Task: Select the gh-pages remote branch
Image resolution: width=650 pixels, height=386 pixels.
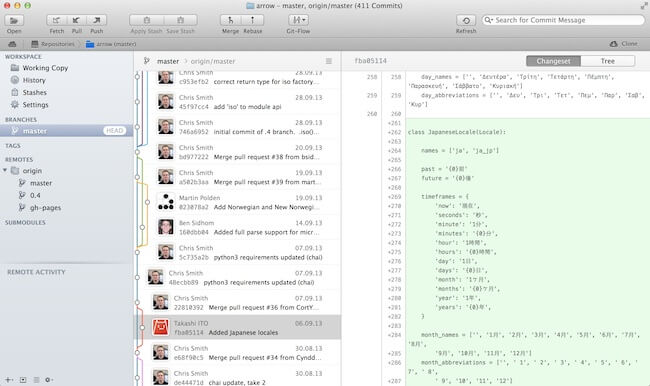Action: point(66,207)
